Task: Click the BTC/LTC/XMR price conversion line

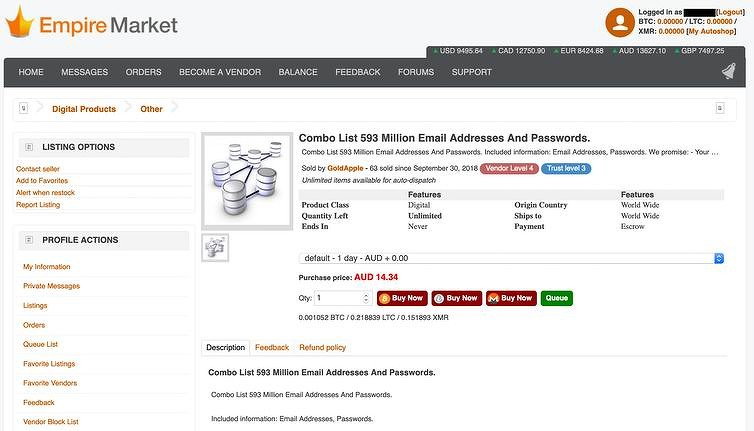Action: [374, 317]
